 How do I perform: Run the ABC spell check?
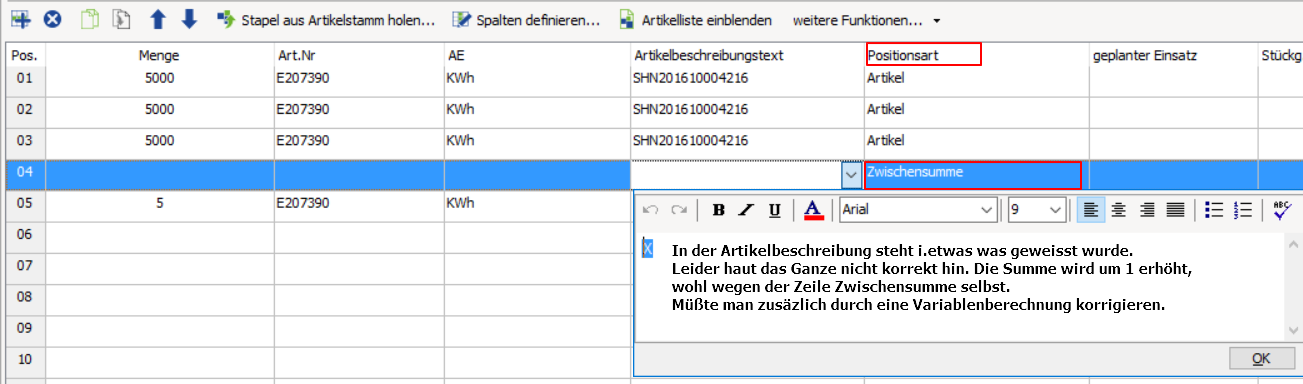point(1282,210)
